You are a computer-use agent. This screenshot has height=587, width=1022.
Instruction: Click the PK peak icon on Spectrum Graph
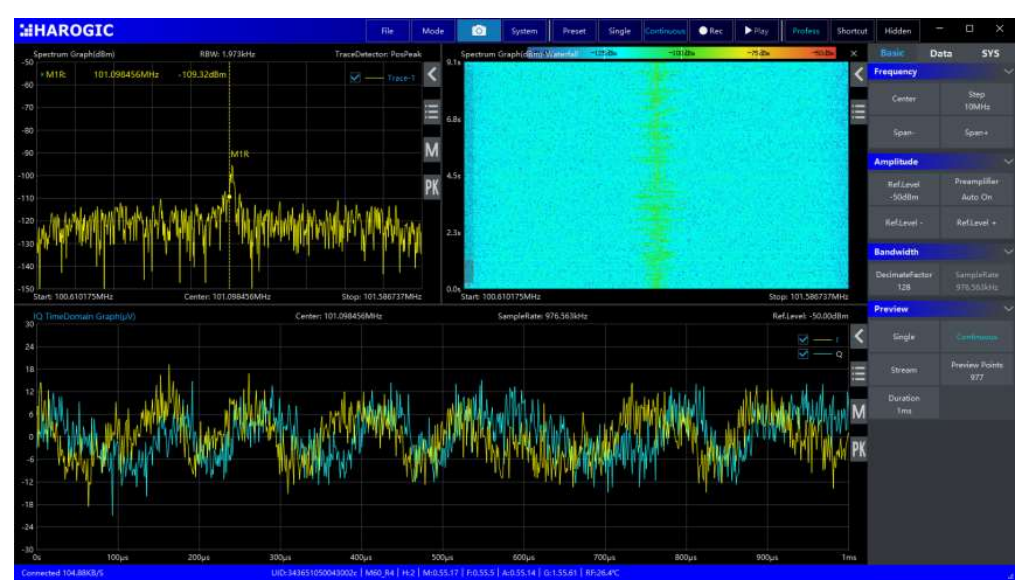pos(431,188)
